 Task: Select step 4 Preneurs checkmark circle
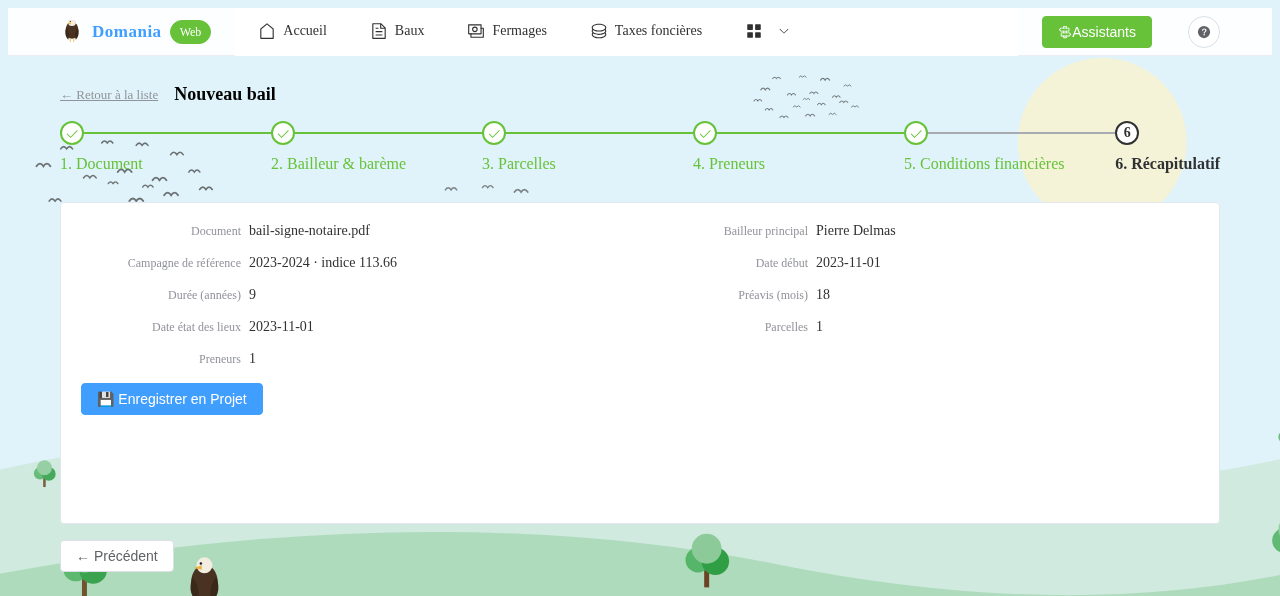(x=705, y=133)
